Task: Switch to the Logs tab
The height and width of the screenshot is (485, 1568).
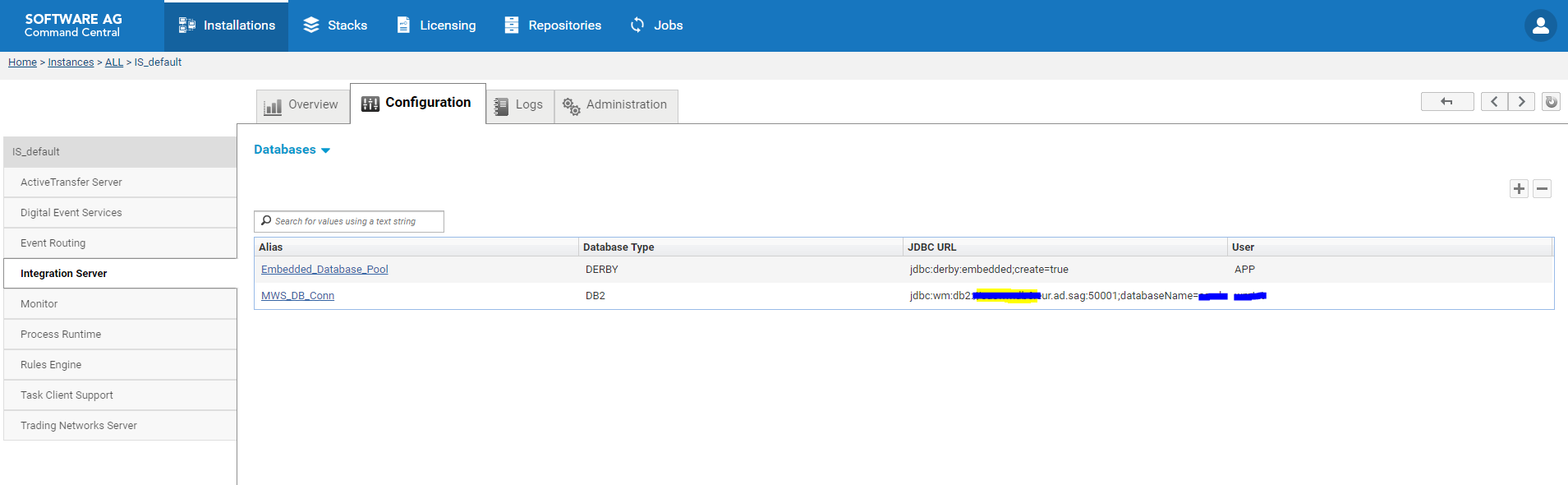Action: tap(520, 105)
